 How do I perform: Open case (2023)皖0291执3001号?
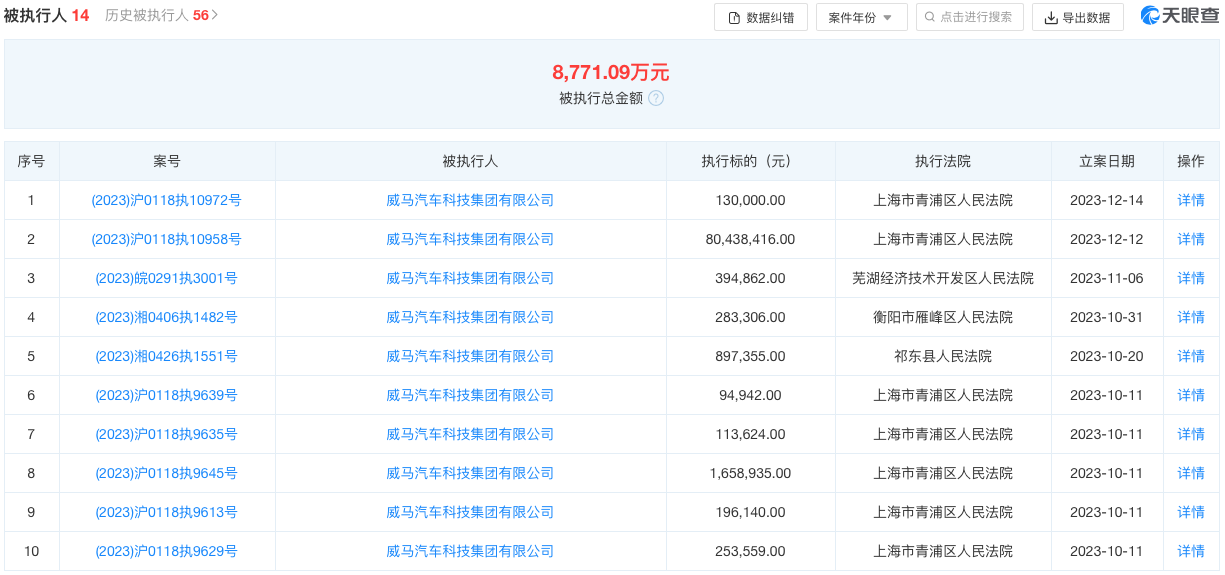167,278
